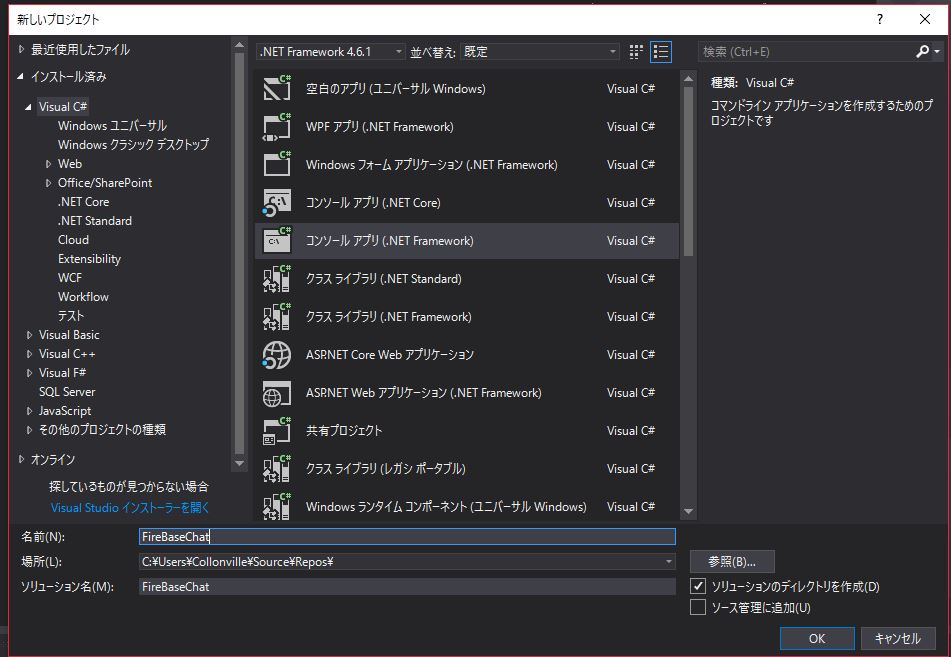Select the SQL Server category
Screen dimensions: 951x657
pyautogui.click(x=67, y=392)
